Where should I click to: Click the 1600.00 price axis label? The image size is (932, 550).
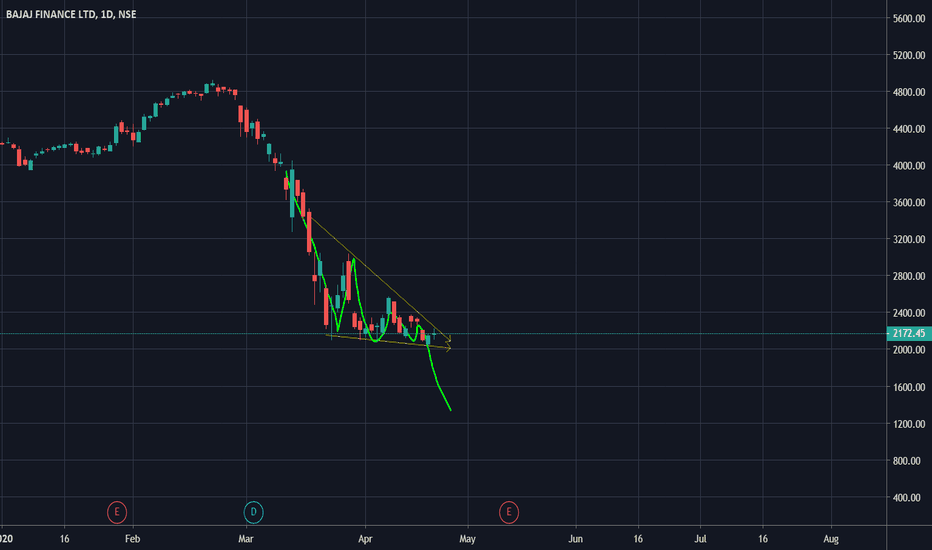click(x=909, y=387)
